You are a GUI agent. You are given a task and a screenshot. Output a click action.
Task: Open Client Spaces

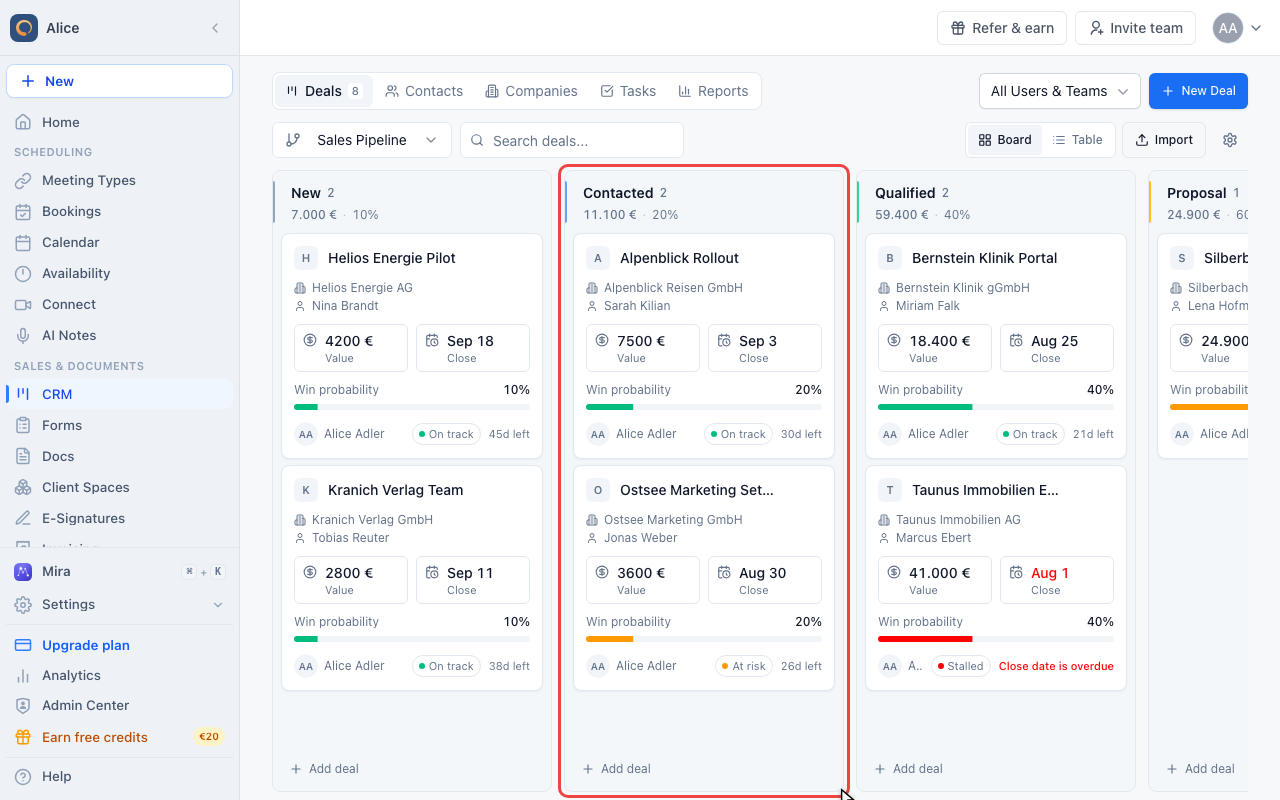coord(119,487)
